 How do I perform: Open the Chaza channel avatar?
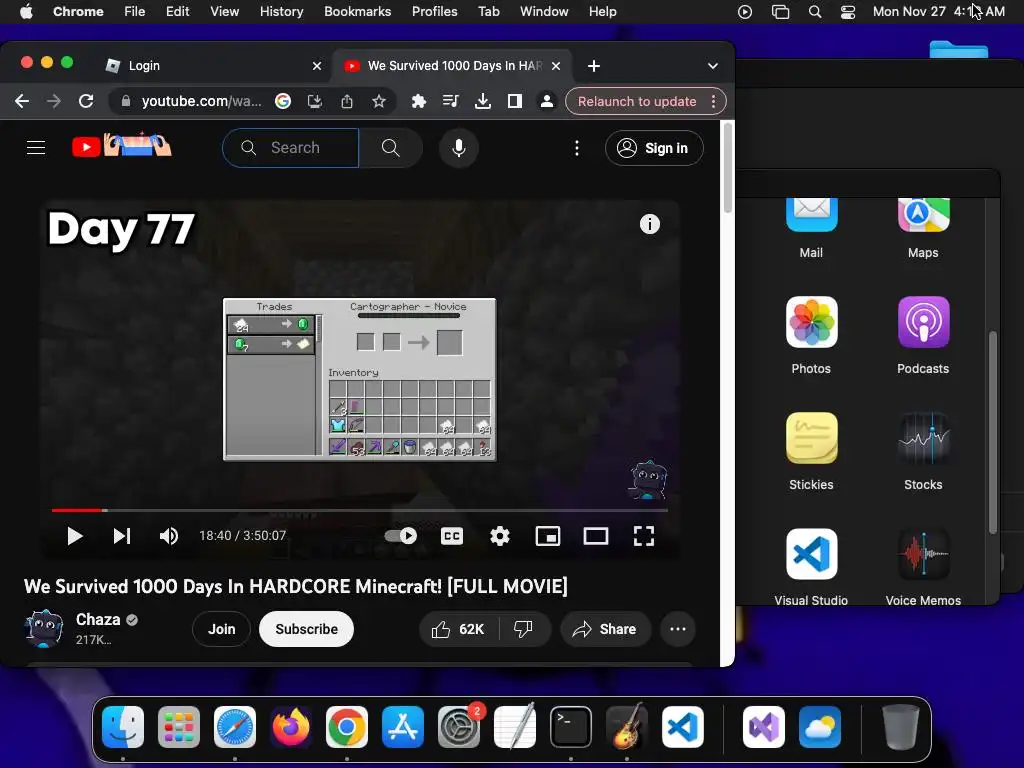pos(44,628)
